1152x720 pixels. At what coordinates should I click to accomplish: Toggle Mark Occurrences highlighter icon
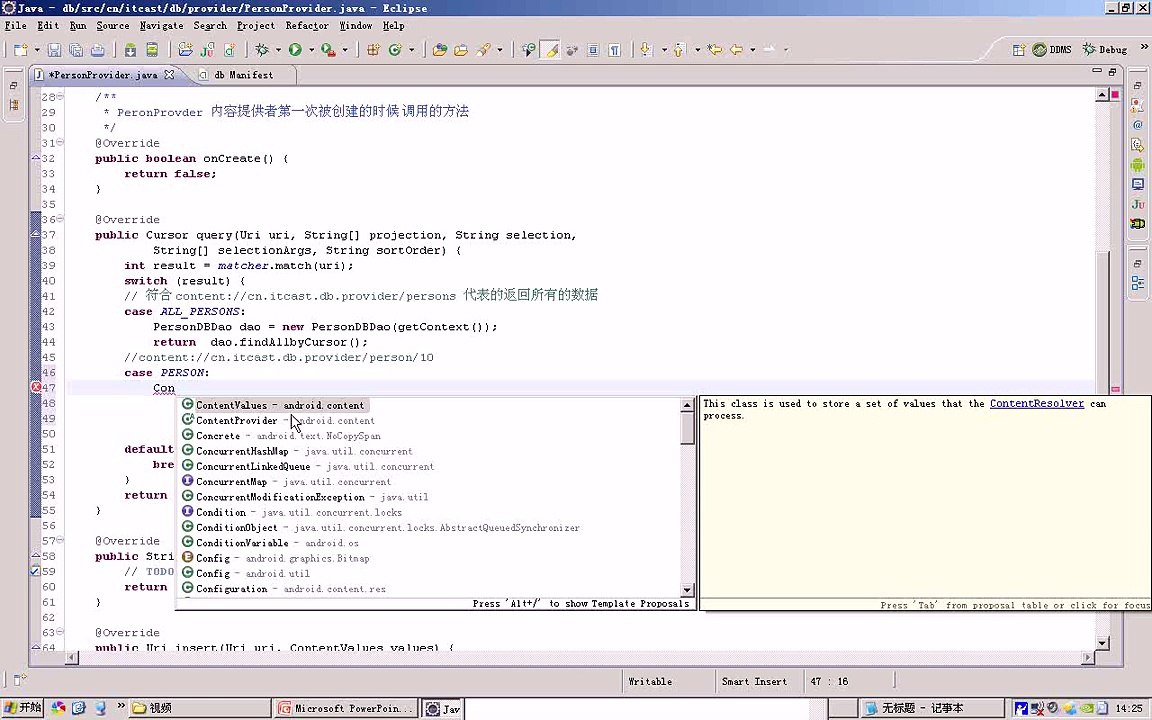[550, 50]
